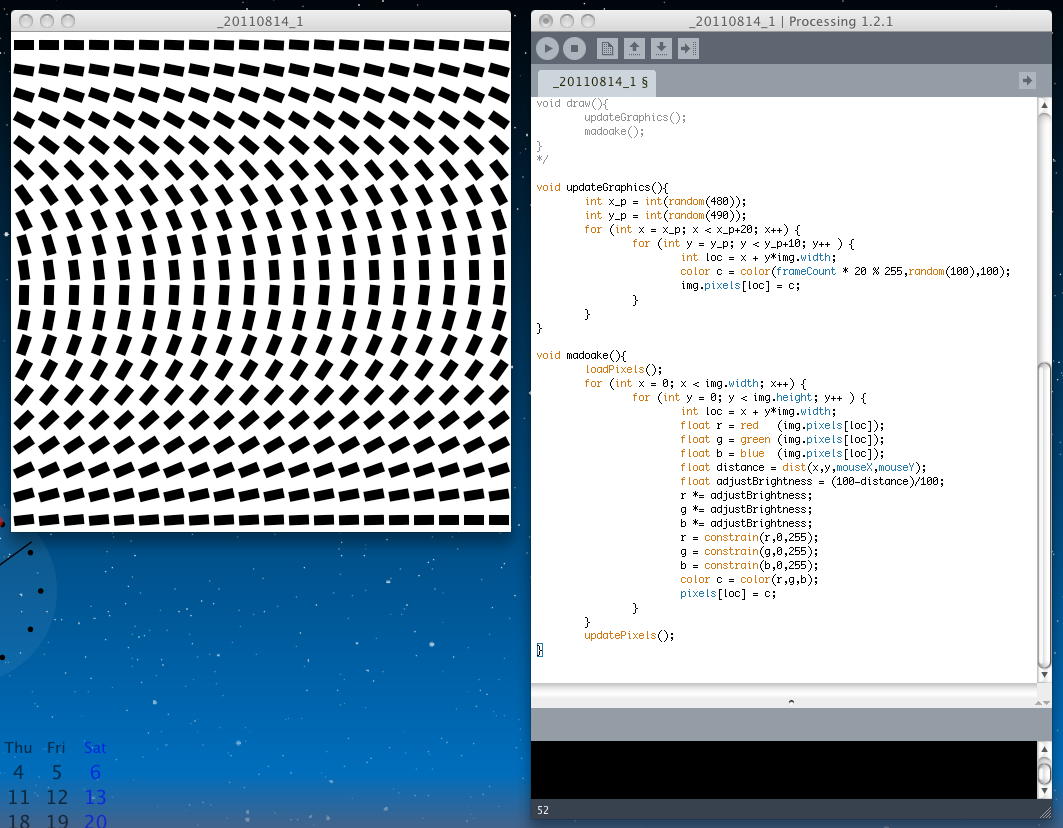Close the Processing editor window
This screenshot has height=828, width=1063.
pyautogui.click(x=546, y=21)
